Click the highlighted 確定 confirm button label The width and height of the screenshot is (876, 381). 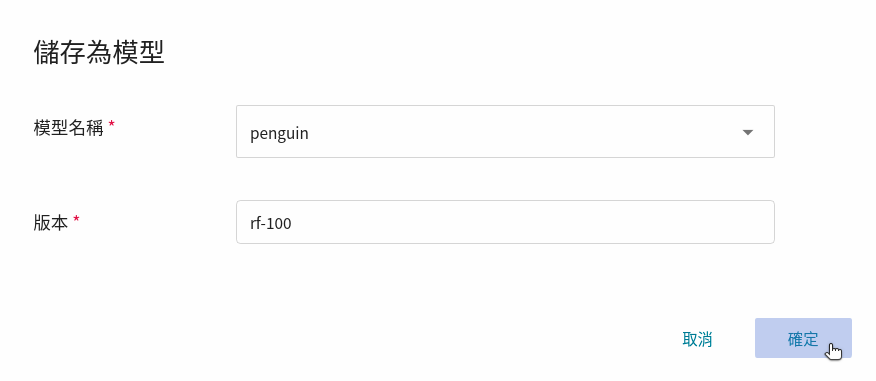click(803, 339)
